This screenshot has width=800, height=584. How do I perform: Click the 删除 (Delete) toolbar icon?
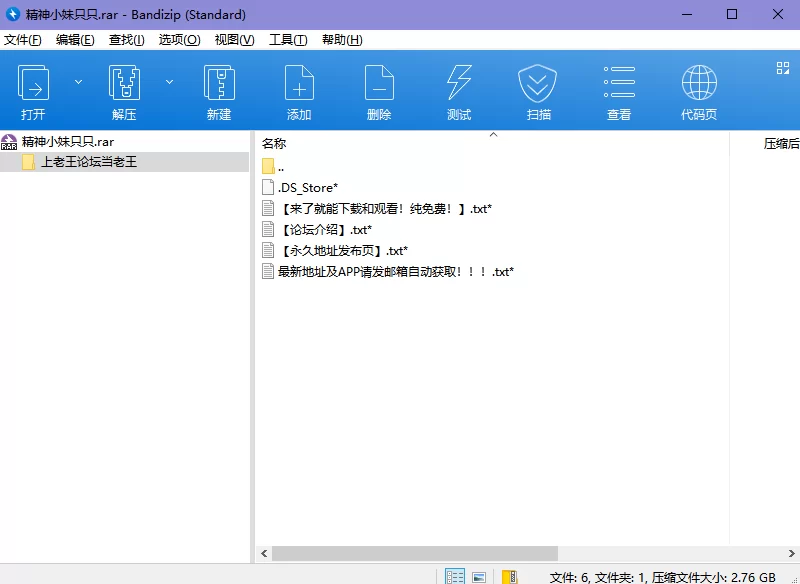coord(379,84)
